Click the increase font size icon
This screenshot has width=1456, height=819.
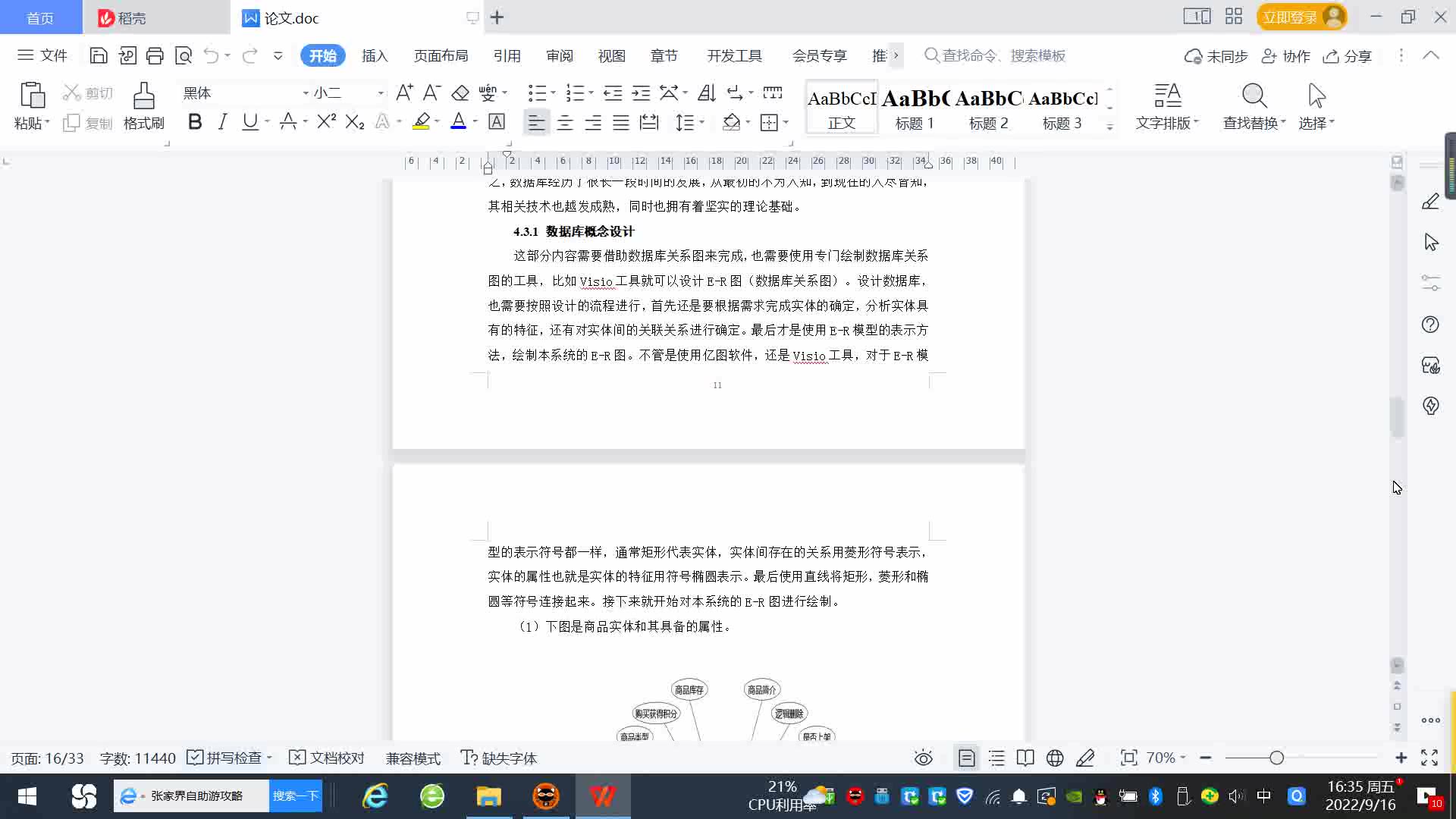point(404,93)
